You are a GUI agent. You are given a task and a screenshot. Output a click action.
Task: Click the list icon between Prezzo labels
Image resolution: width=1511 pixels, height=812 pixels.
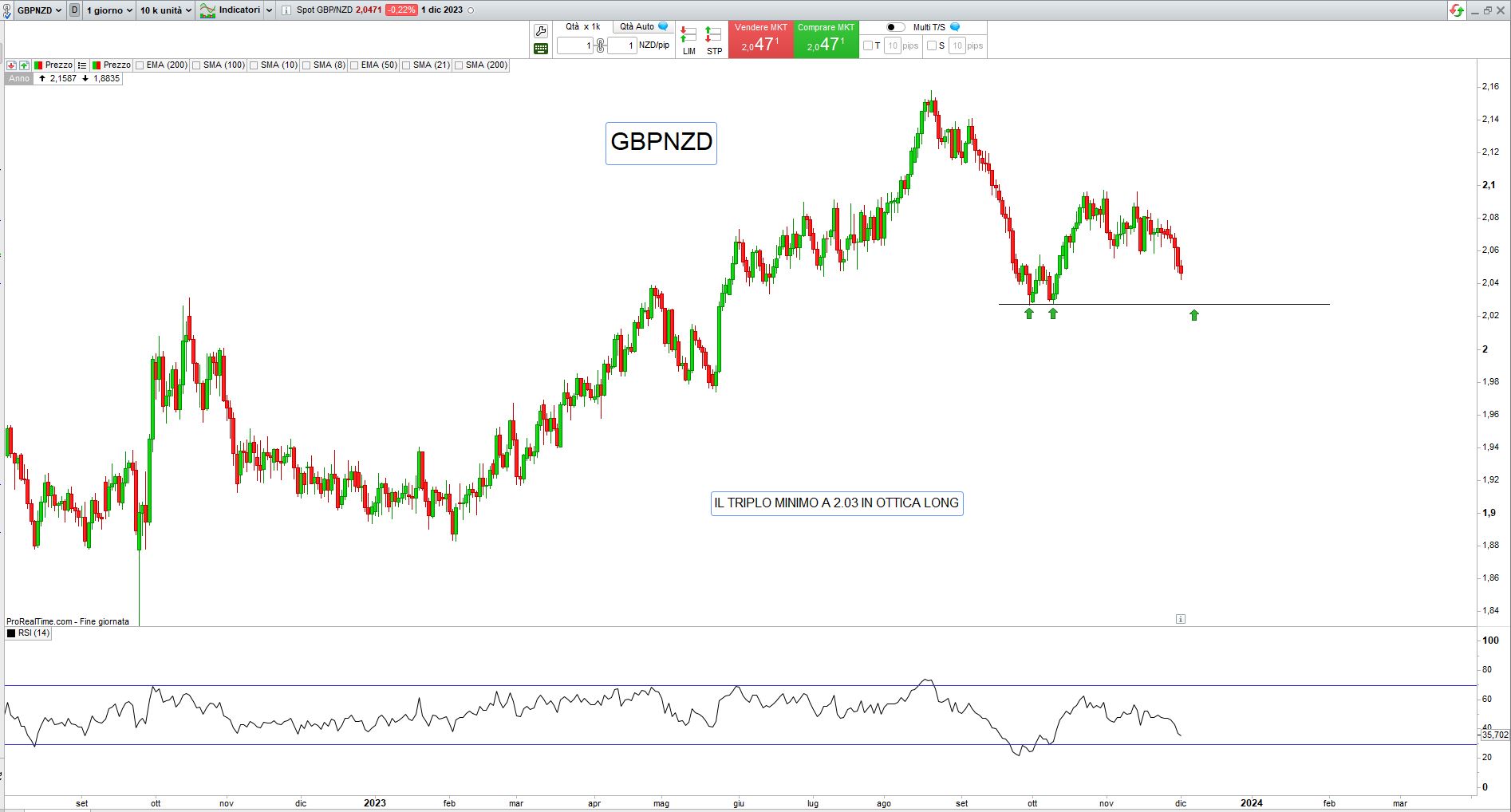coord(82,65)
